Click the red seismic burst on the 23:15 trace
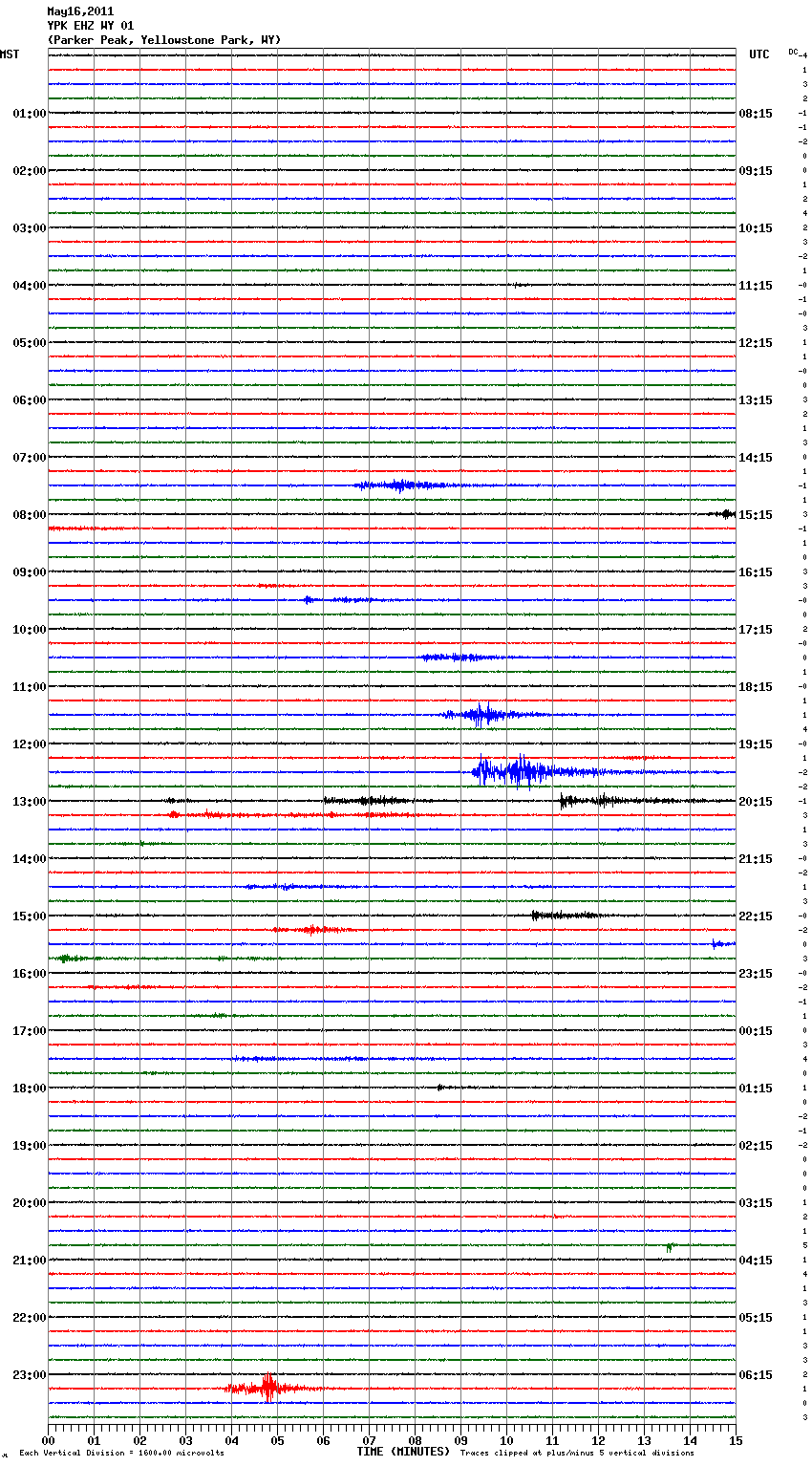Image resolution: width=812 pixels, height=1466 pixels. coord(268,1388)
